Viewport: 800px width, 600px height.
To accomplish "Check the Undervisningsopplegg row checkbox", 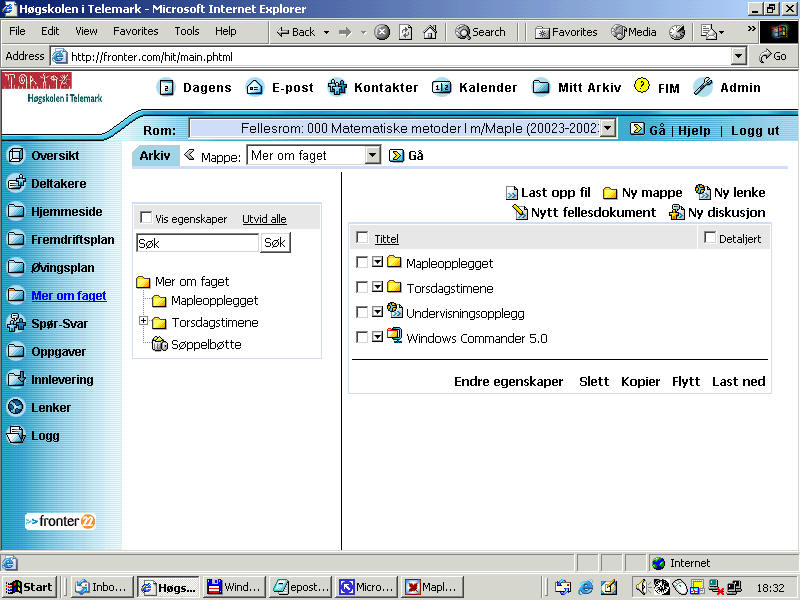I will (362, 312).
